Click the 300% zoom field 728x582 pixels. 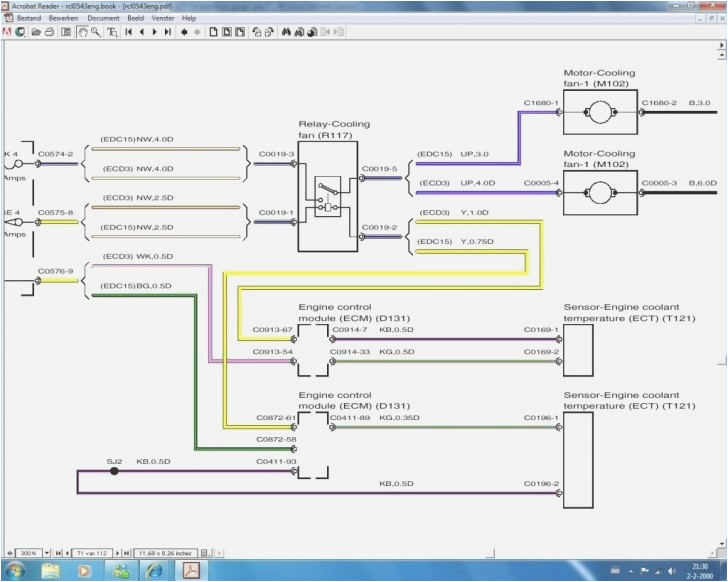(28, 552)
